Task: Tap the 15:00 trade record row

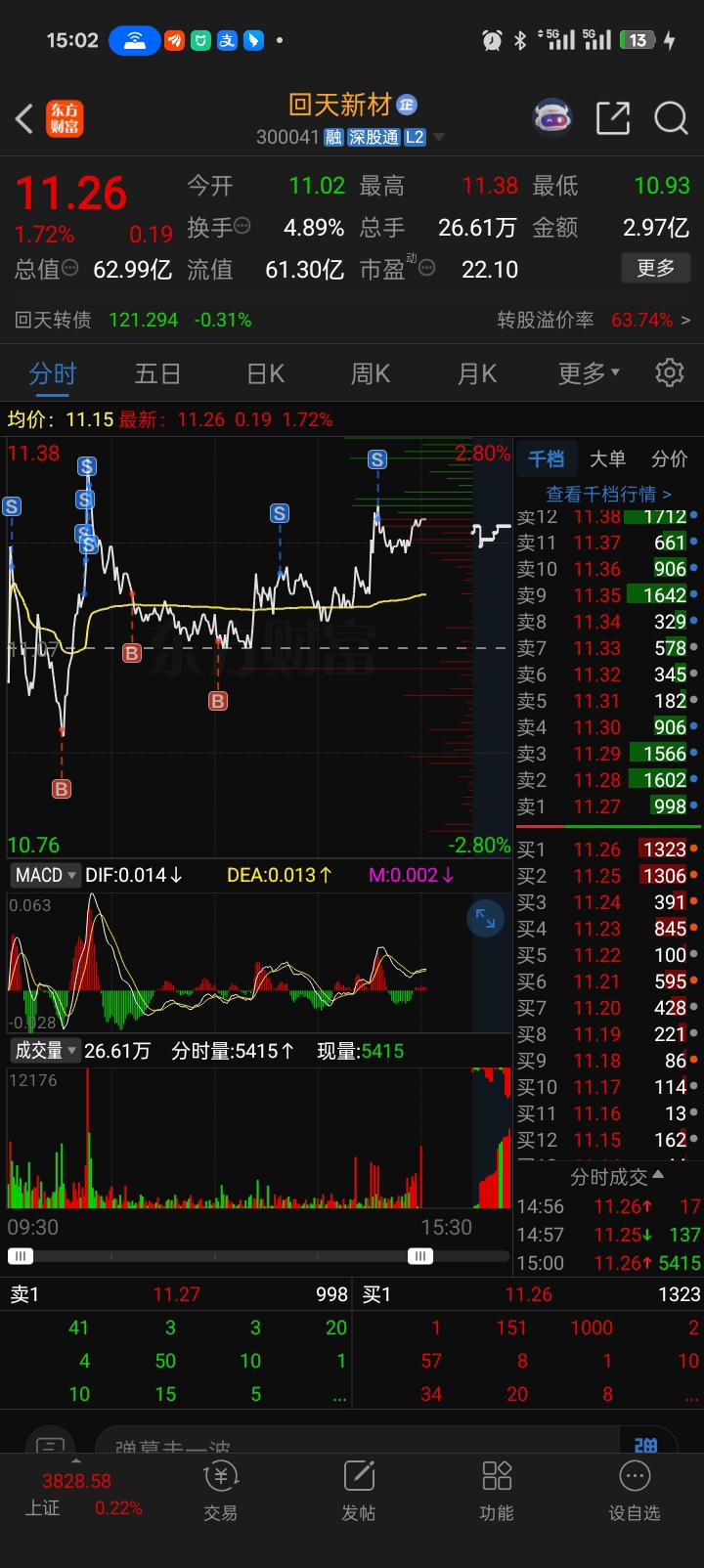Action: click(608, 1263)
